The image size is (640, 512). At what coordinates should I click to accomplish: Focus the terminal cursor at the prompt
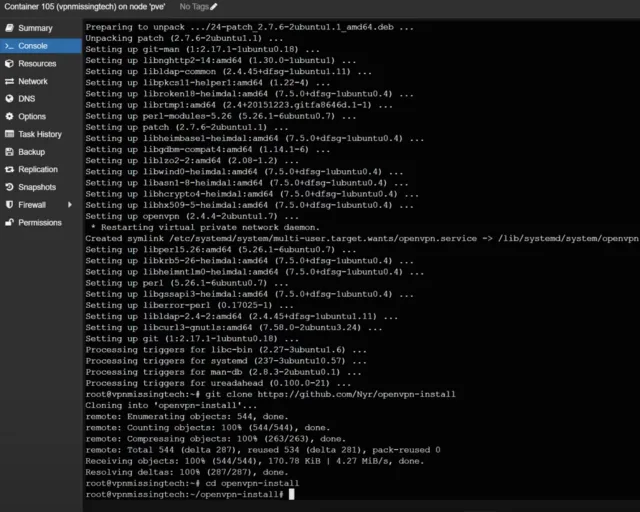pos(292,494)
